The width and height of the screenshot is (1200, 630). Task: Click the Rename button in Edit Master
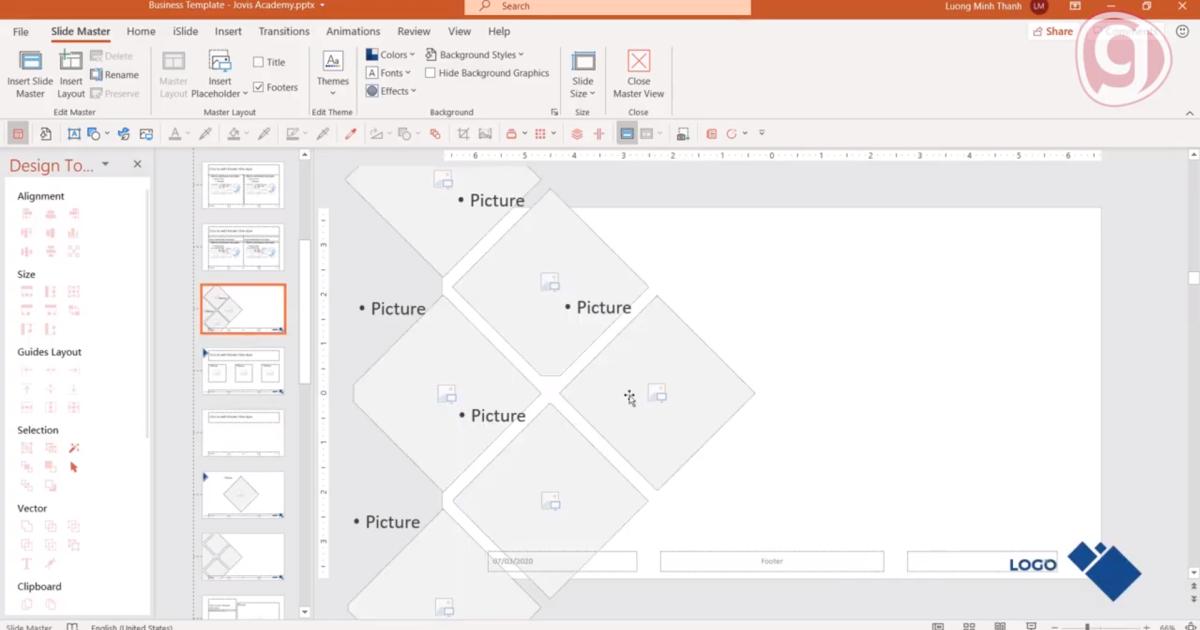[x=117, y=74]
